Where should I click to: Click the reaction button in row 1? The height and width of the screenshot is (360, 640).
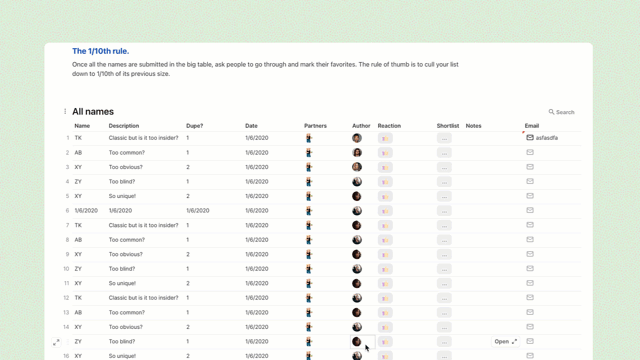coord(385,138)
